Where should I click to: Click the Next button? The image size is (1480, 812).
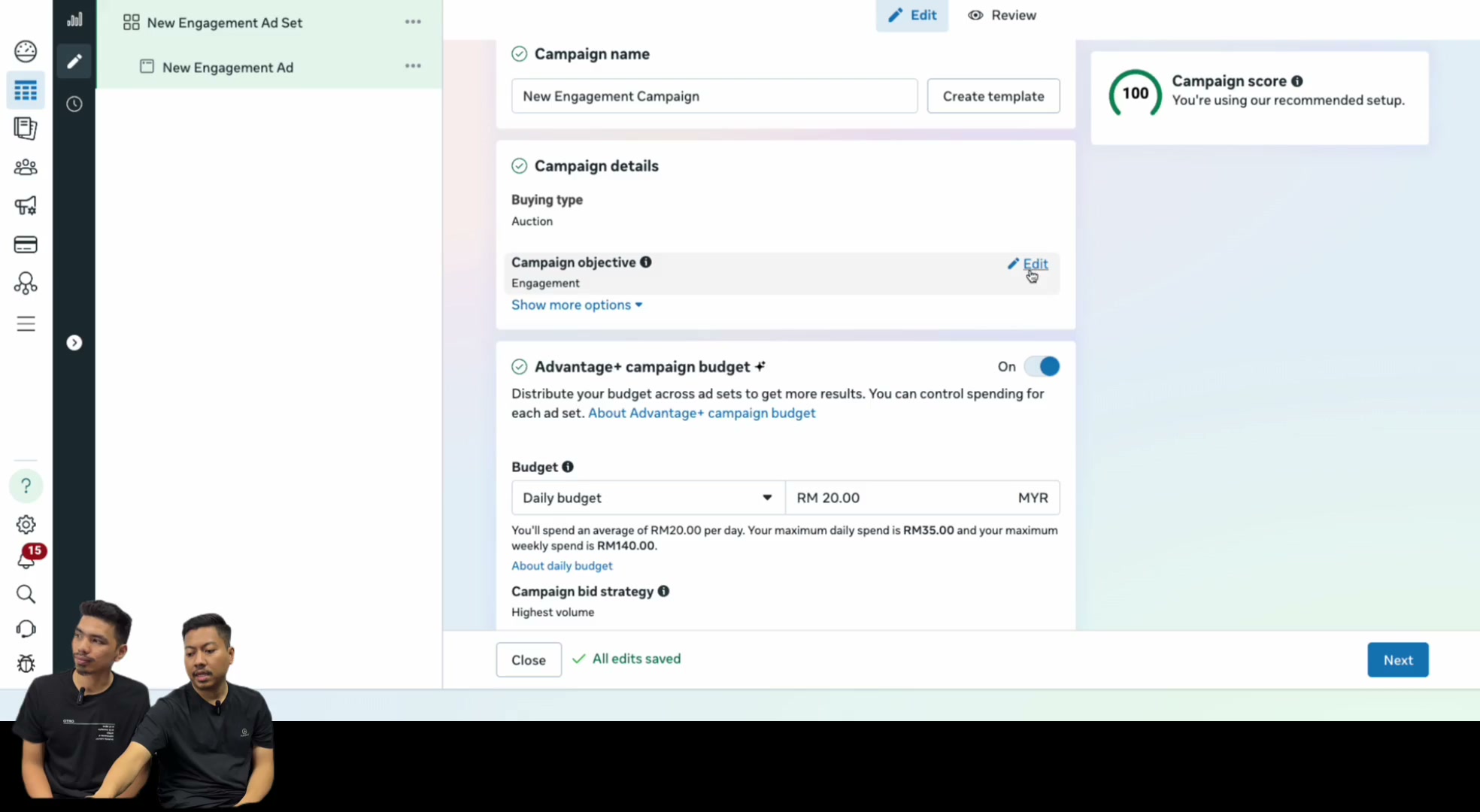(x=1398, y=660)
